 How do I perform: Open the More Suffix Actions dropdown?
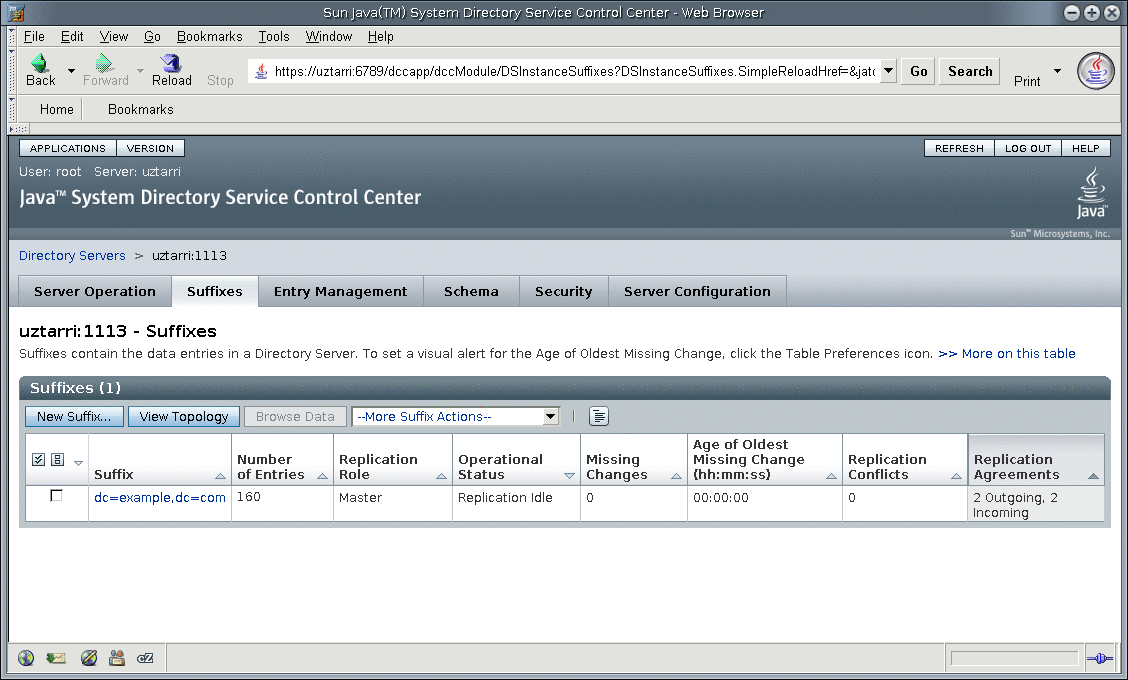455,417
